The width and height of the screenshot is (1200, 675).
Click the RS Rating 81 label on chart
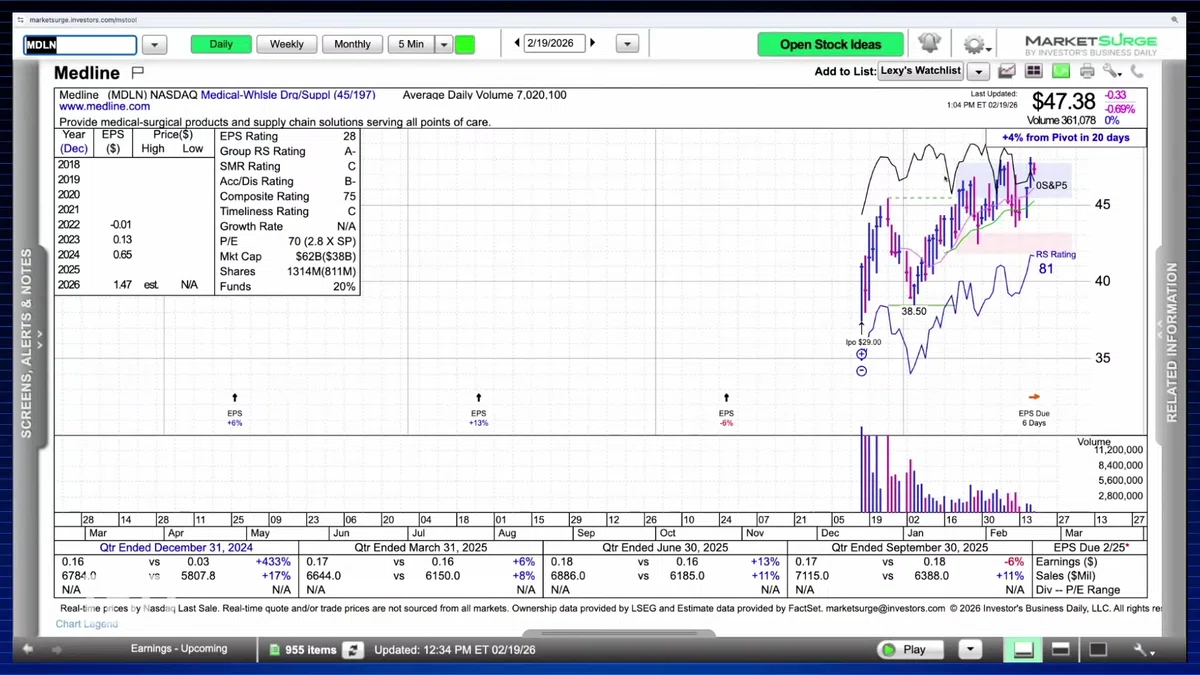(x=1056, y=262)
